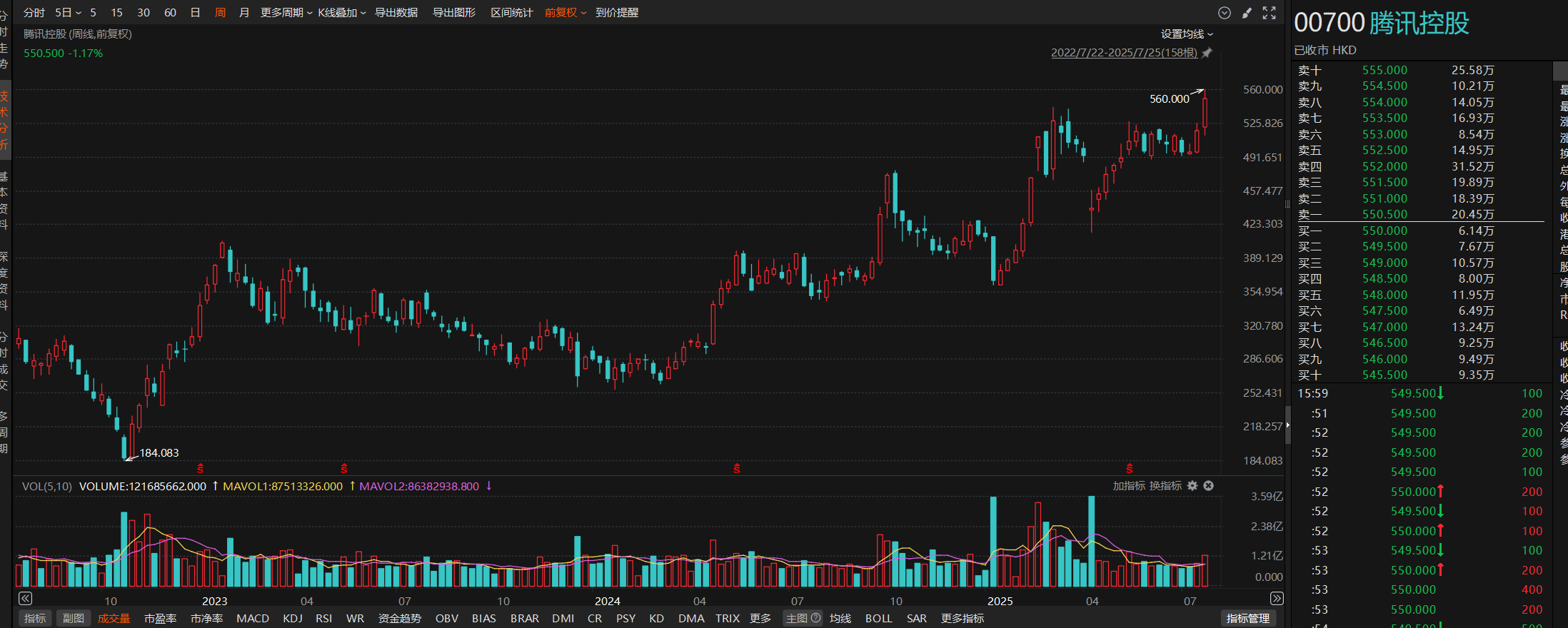The image size is (1568, 628).
Task: Switch to monthly 月 K-line period
Action: point(244,13)
